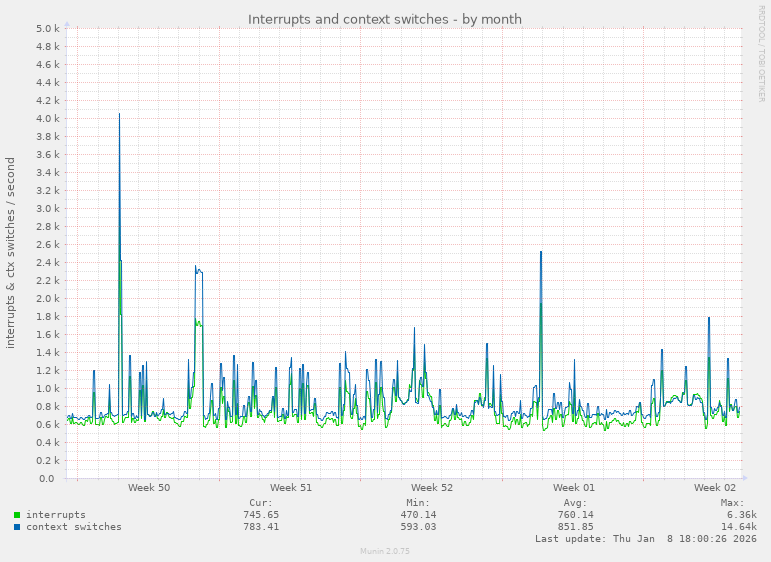Click the 'interrupts' legend label

tap(56, 515)
